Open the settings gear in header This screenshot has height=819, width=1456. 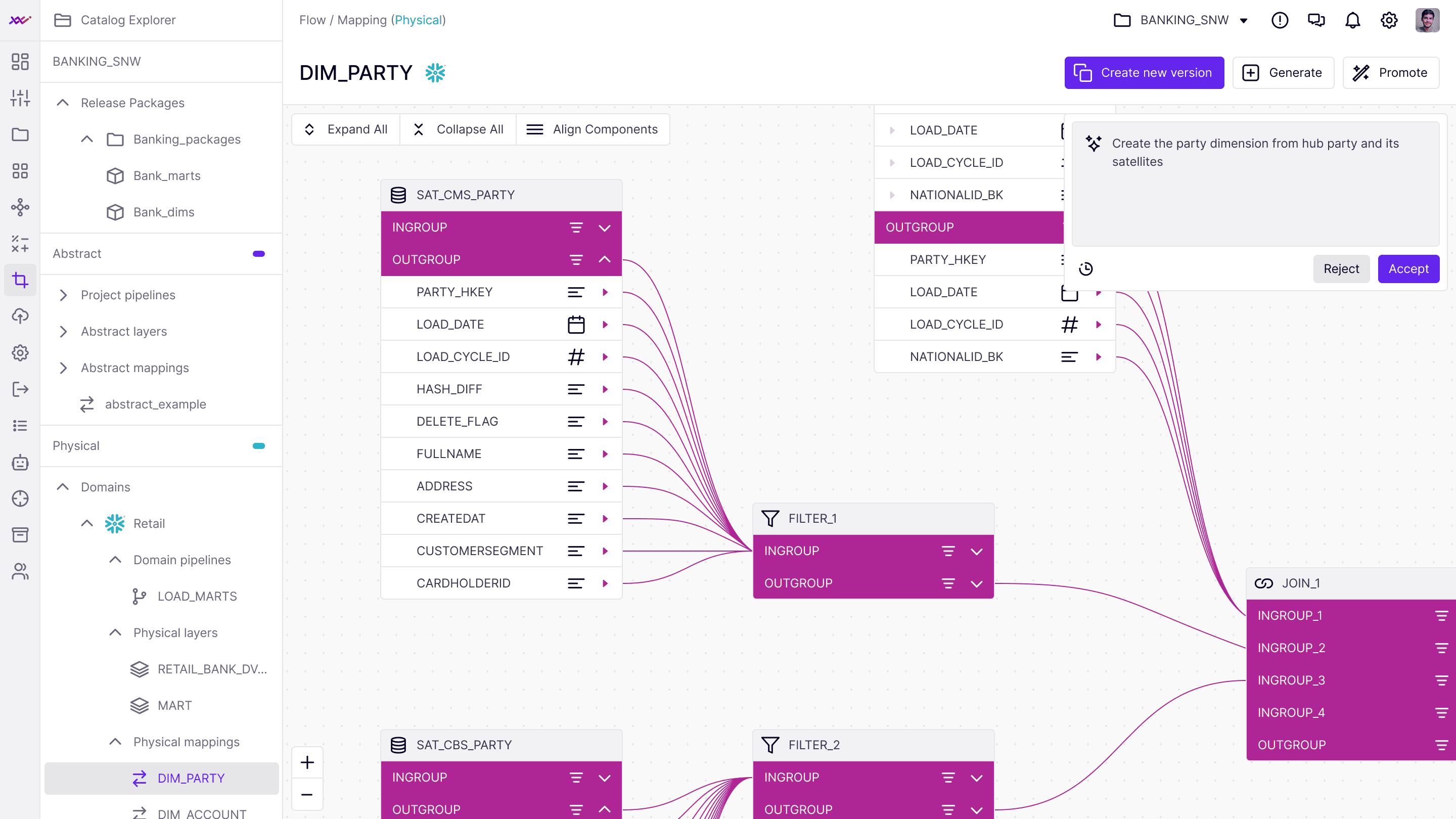point(1389,20)
